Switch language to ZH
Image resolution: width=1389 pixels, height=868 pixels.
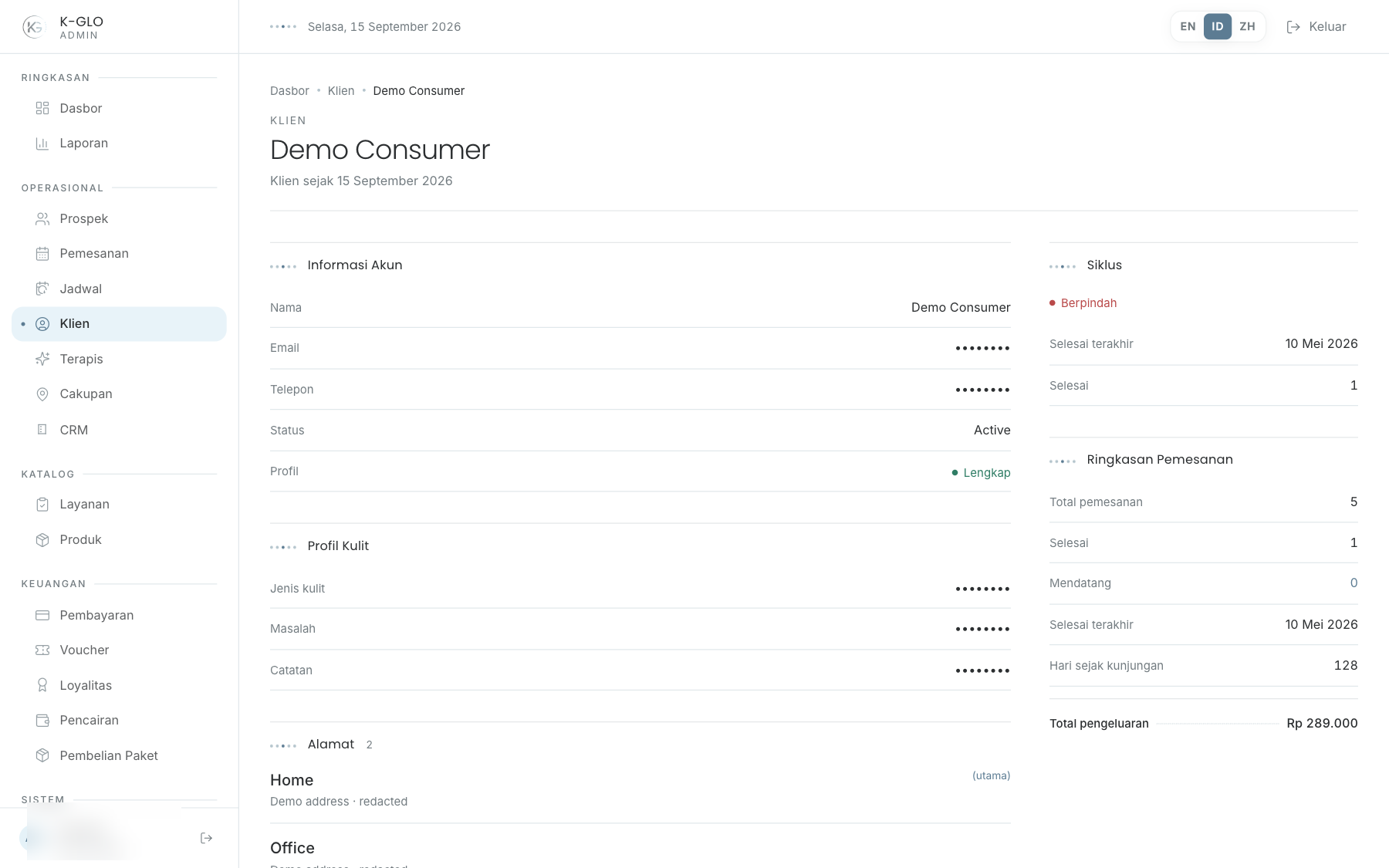[x=1247, y=26]
